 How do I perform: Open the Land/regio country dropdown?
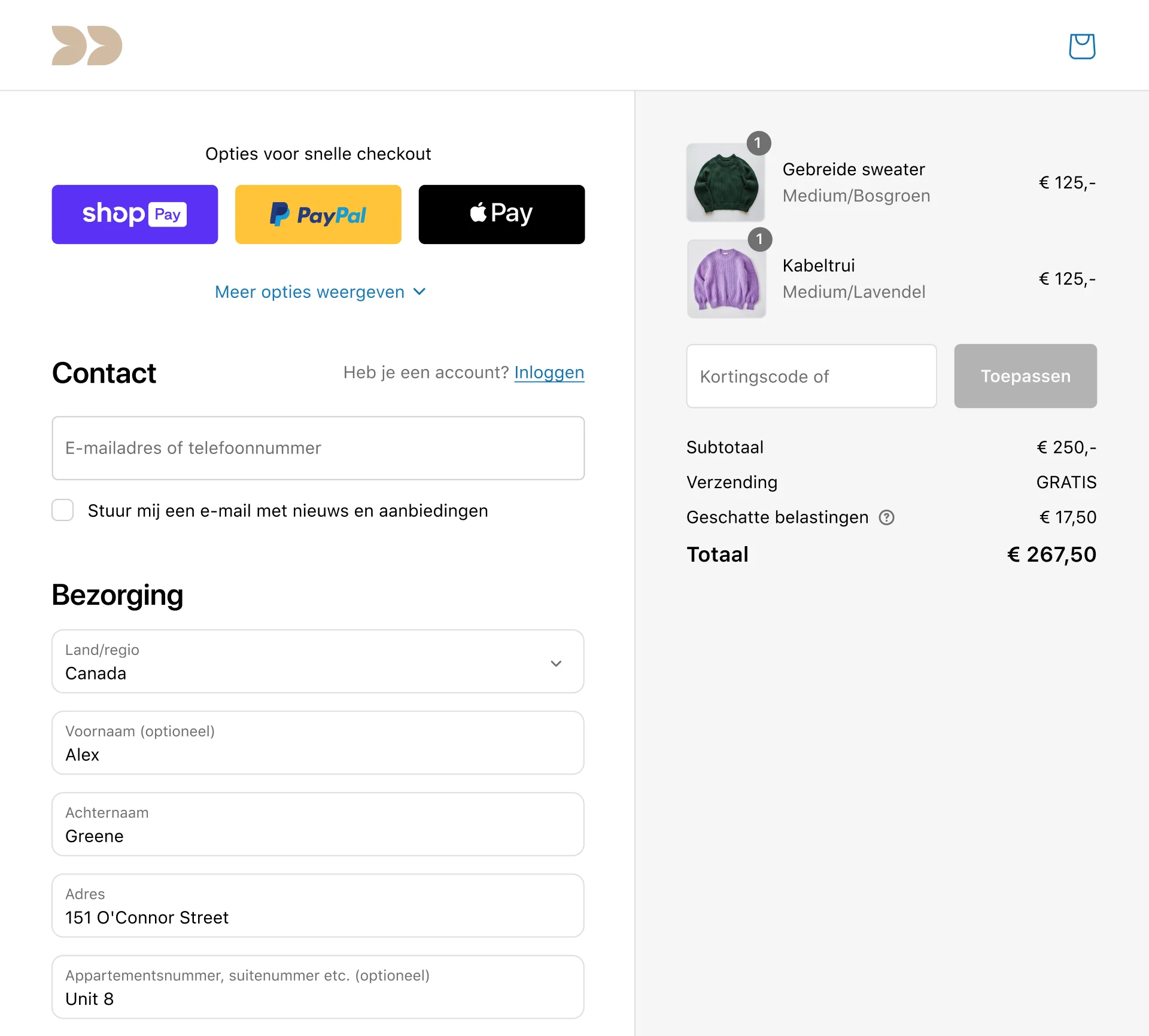(x=318, y=662)
